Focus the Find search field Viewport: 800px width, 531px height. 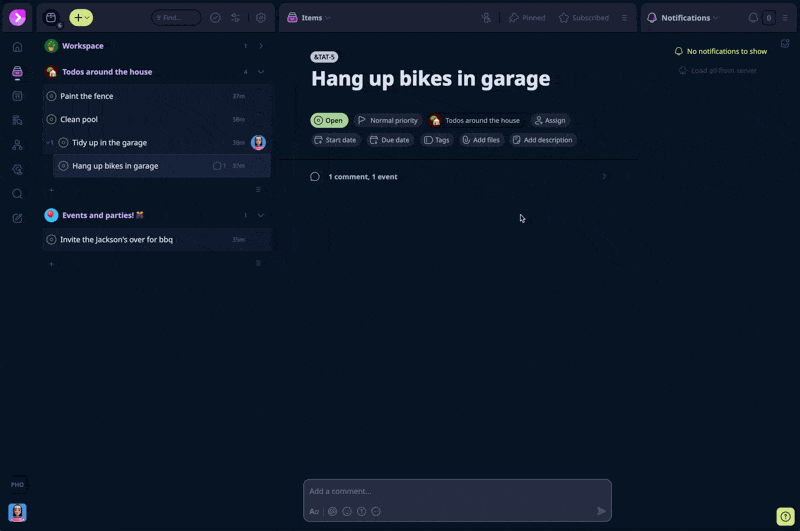[176, 18]
